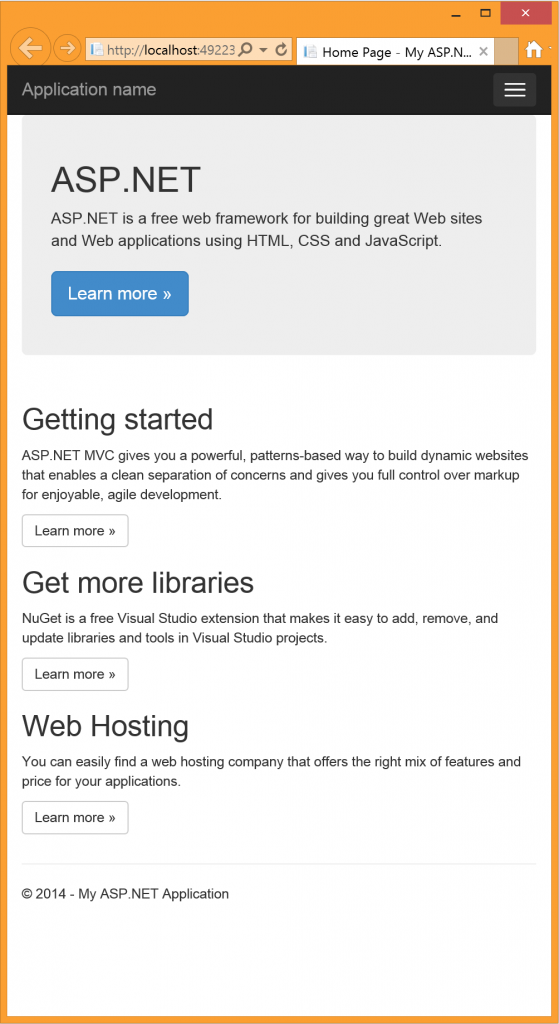Close the Home Page browser tab
The height and width of the screenshot is (1024, 559).
point(483,52)
